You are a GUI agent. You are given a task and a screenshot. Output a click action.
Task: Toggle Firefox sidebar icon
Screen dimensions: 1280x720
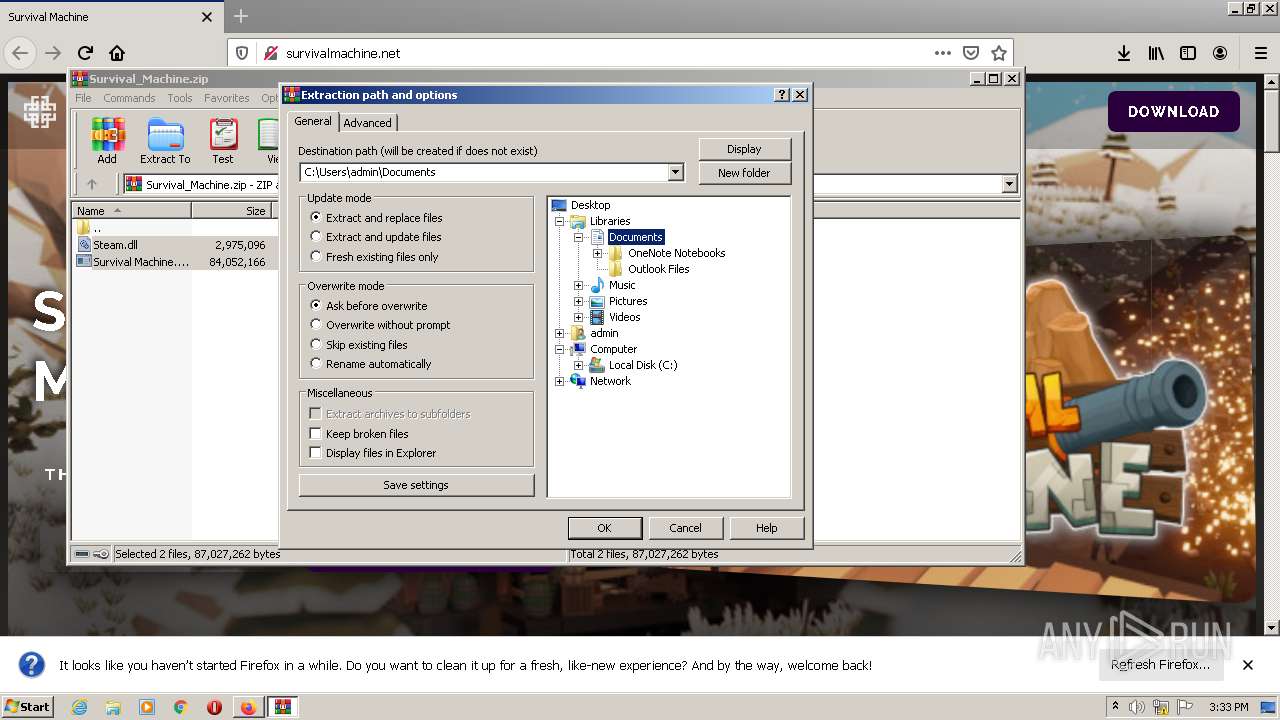tap(1188, 53)
